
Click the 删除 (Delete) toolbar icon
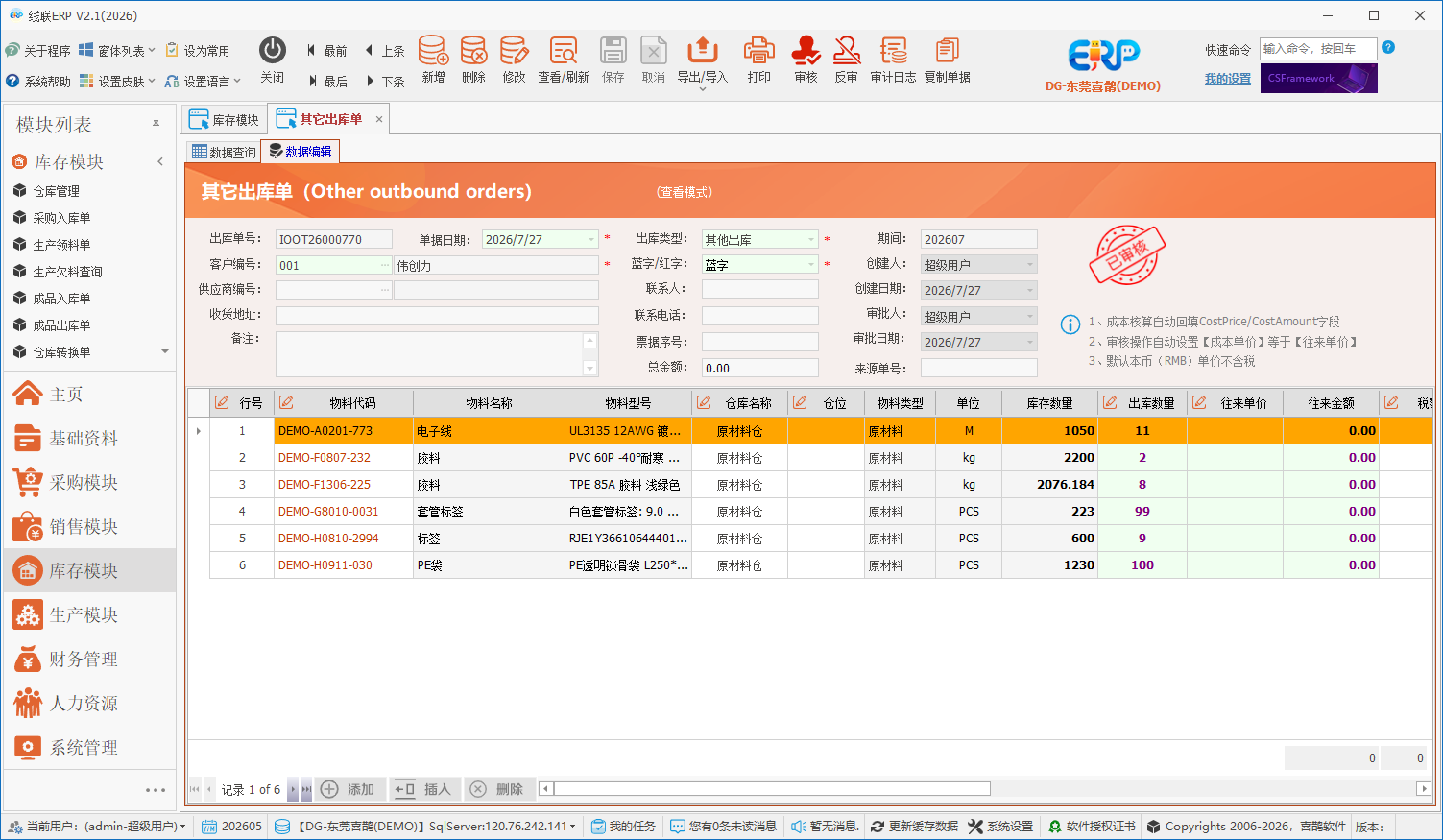(473, 51)
